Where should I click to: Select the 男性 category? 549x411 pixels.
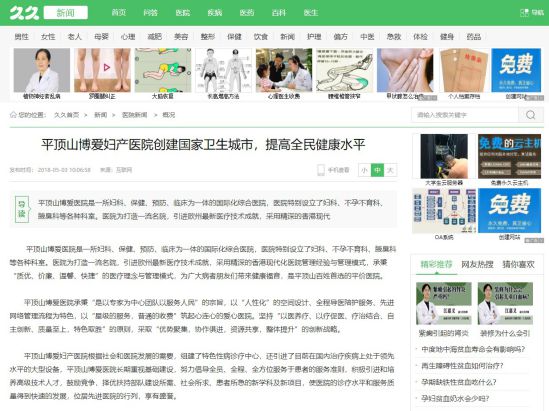22,36
